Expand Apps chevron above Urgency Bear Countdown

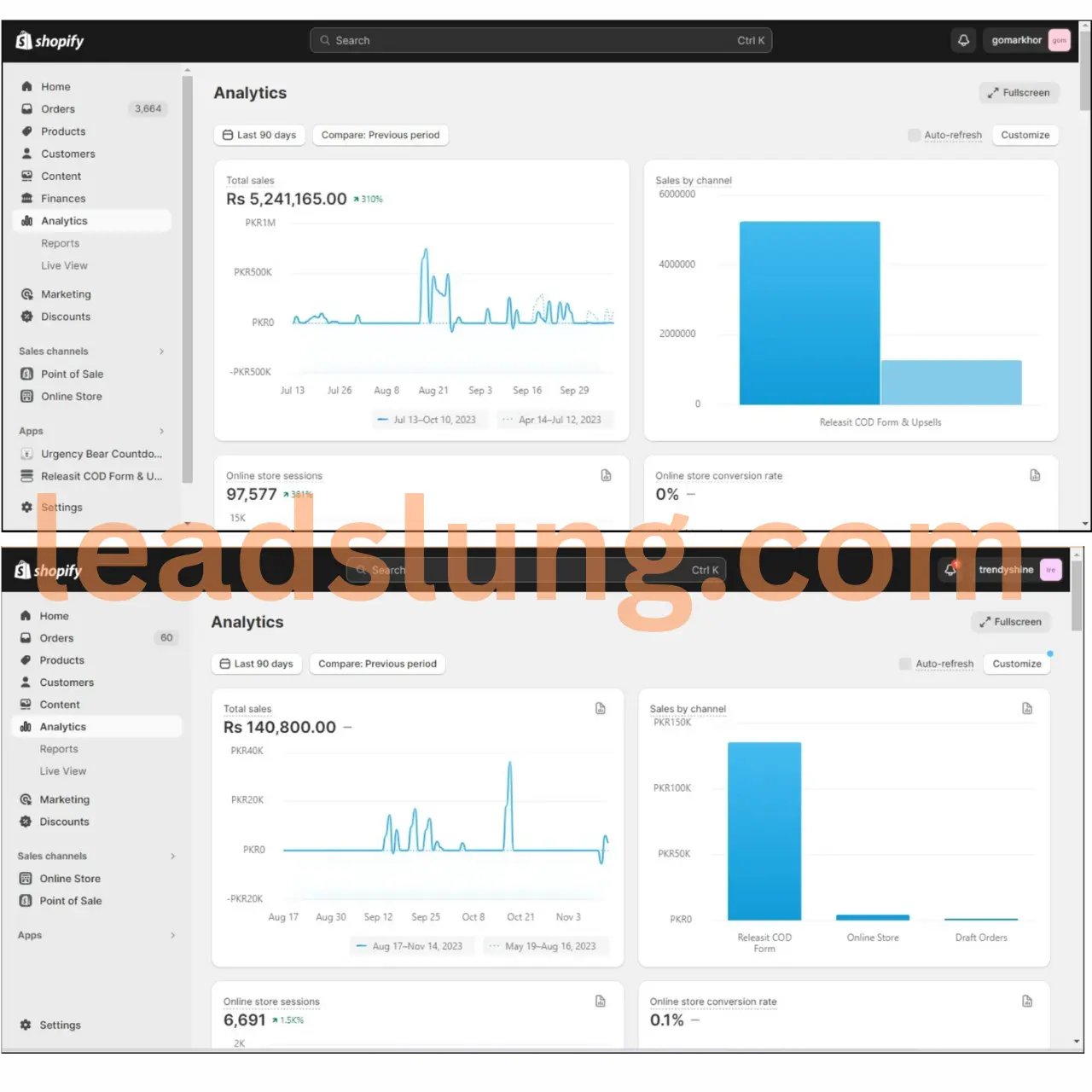click(161, 431)
